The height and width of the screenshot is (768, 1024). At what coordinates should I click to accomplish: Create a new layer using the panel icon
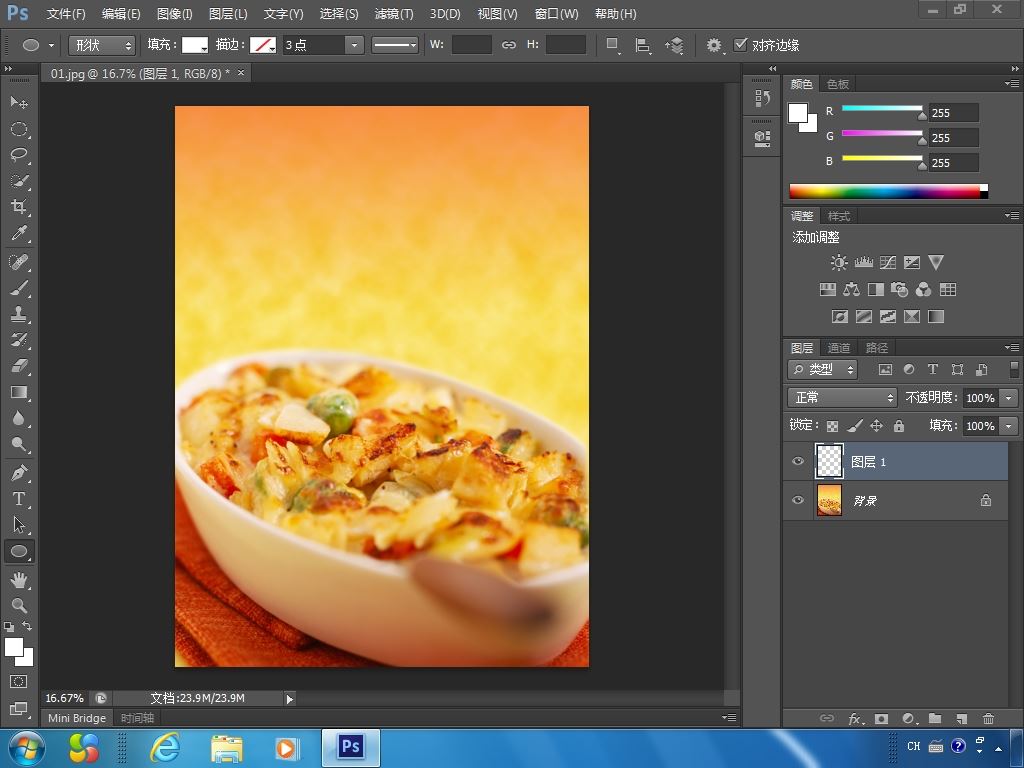click(961, 718)
